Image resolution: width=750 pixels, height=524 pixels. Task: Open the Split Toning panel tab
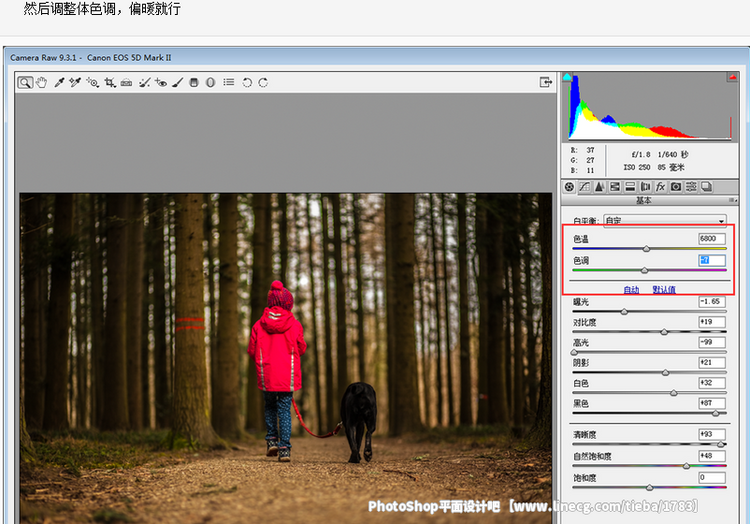(630, 186)
